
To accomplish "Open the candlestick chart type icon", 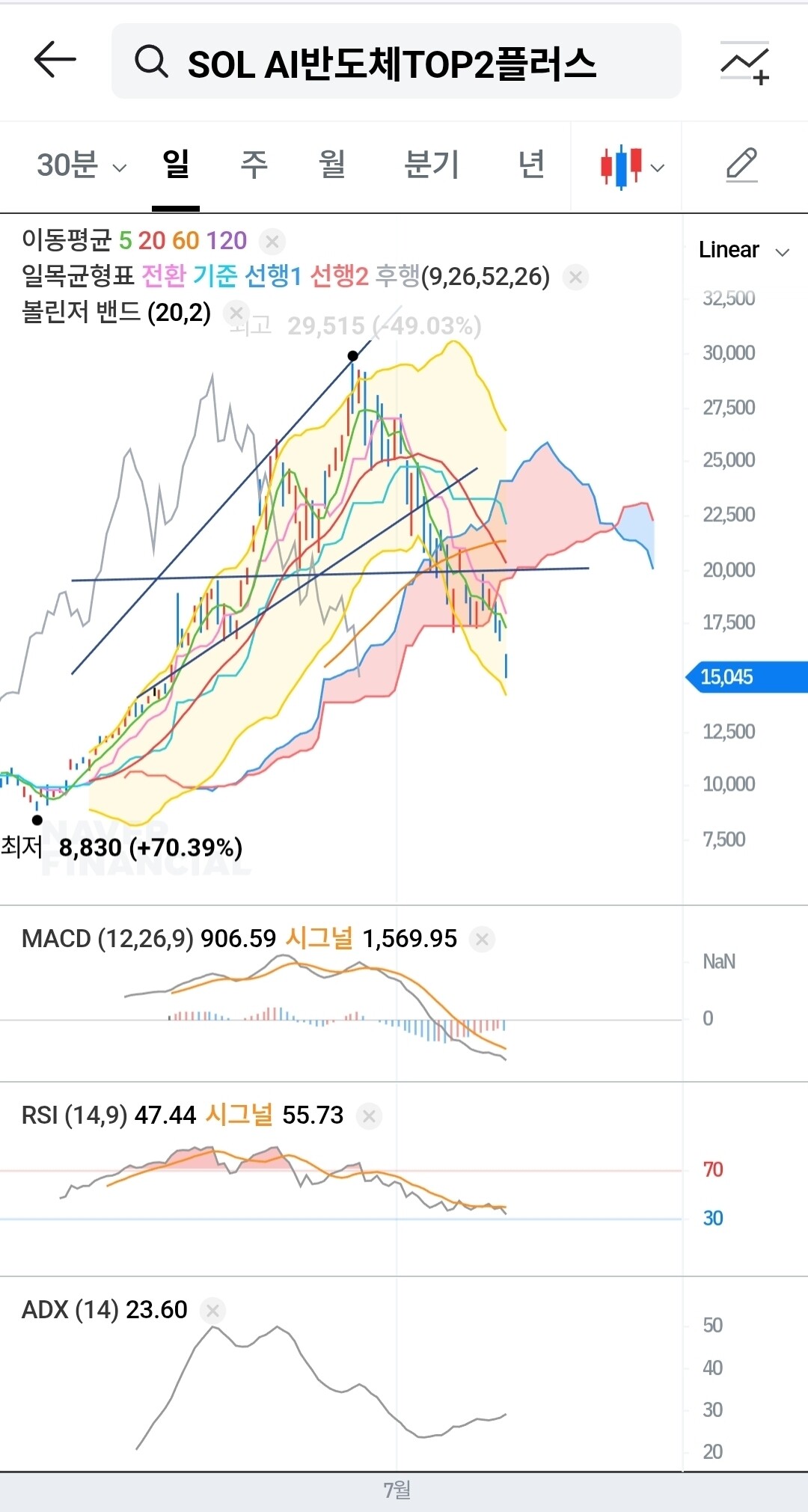I will [621, 166].
